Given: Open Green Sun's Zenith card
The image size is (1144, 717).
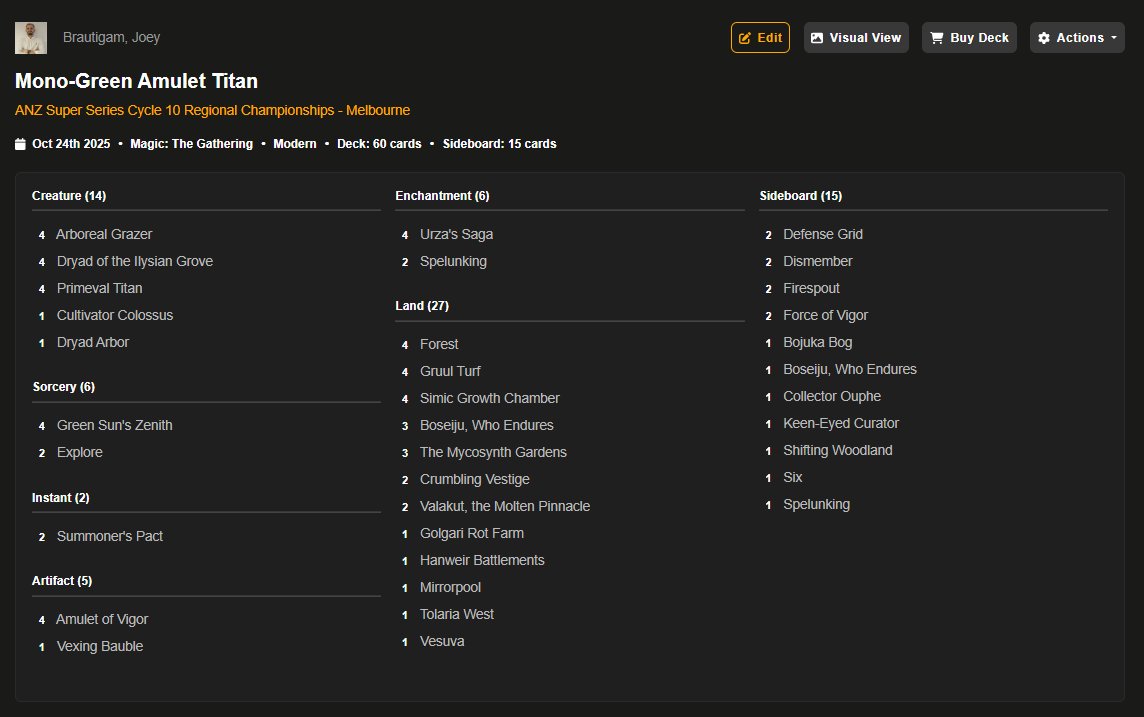Looking at the screenshot, I should click(x=115, y=425).
